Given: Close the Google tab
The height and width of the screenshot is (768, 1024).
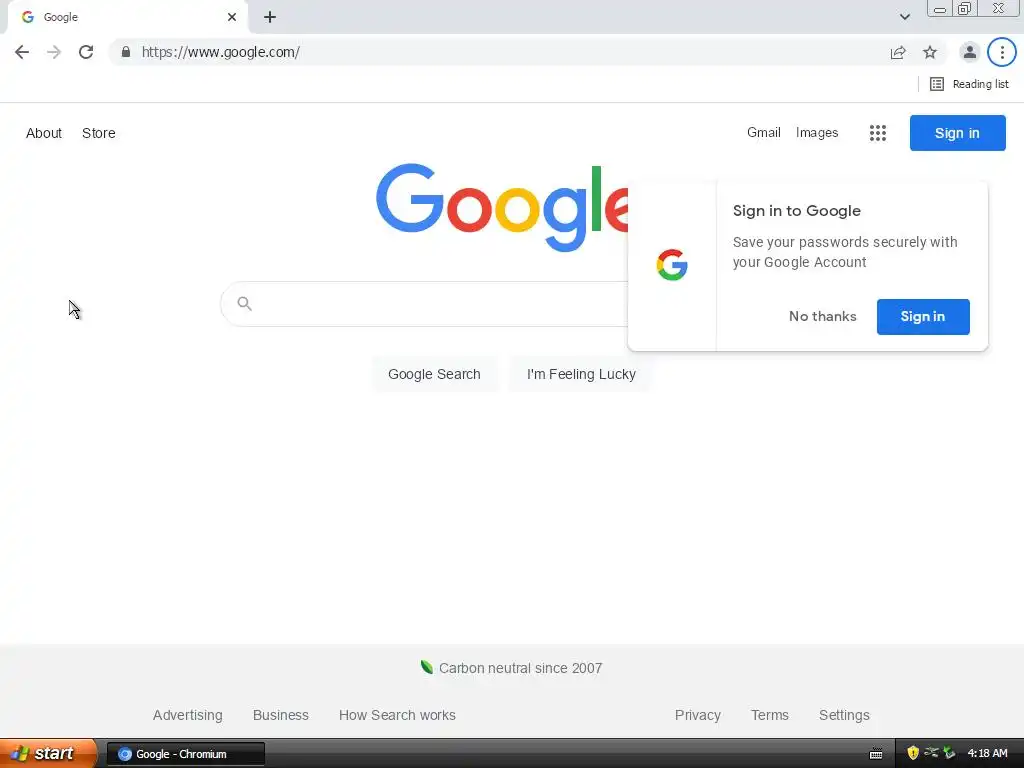Looking at the screenshot, I should [232, 17].
